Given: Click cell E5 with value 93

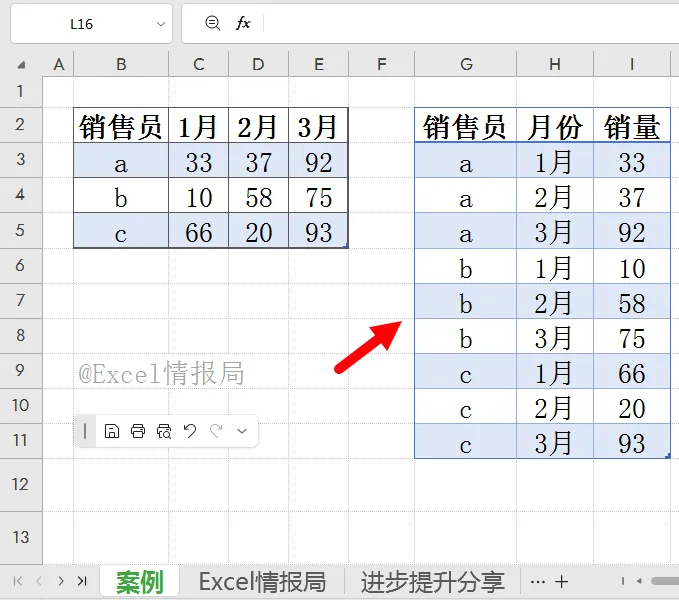Looking at the screenshot, I should pyautogui.click(x=318, y=231).
